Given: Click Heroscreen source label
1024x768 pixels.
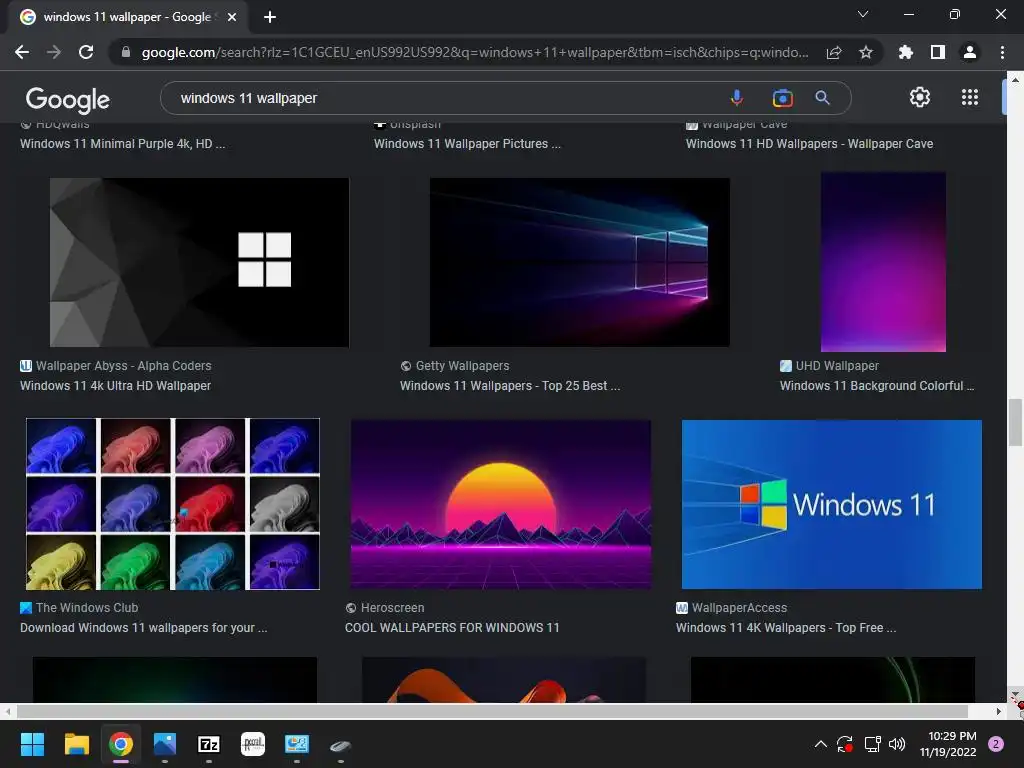Looking at the screenshot, I should [x=392, y=607].
